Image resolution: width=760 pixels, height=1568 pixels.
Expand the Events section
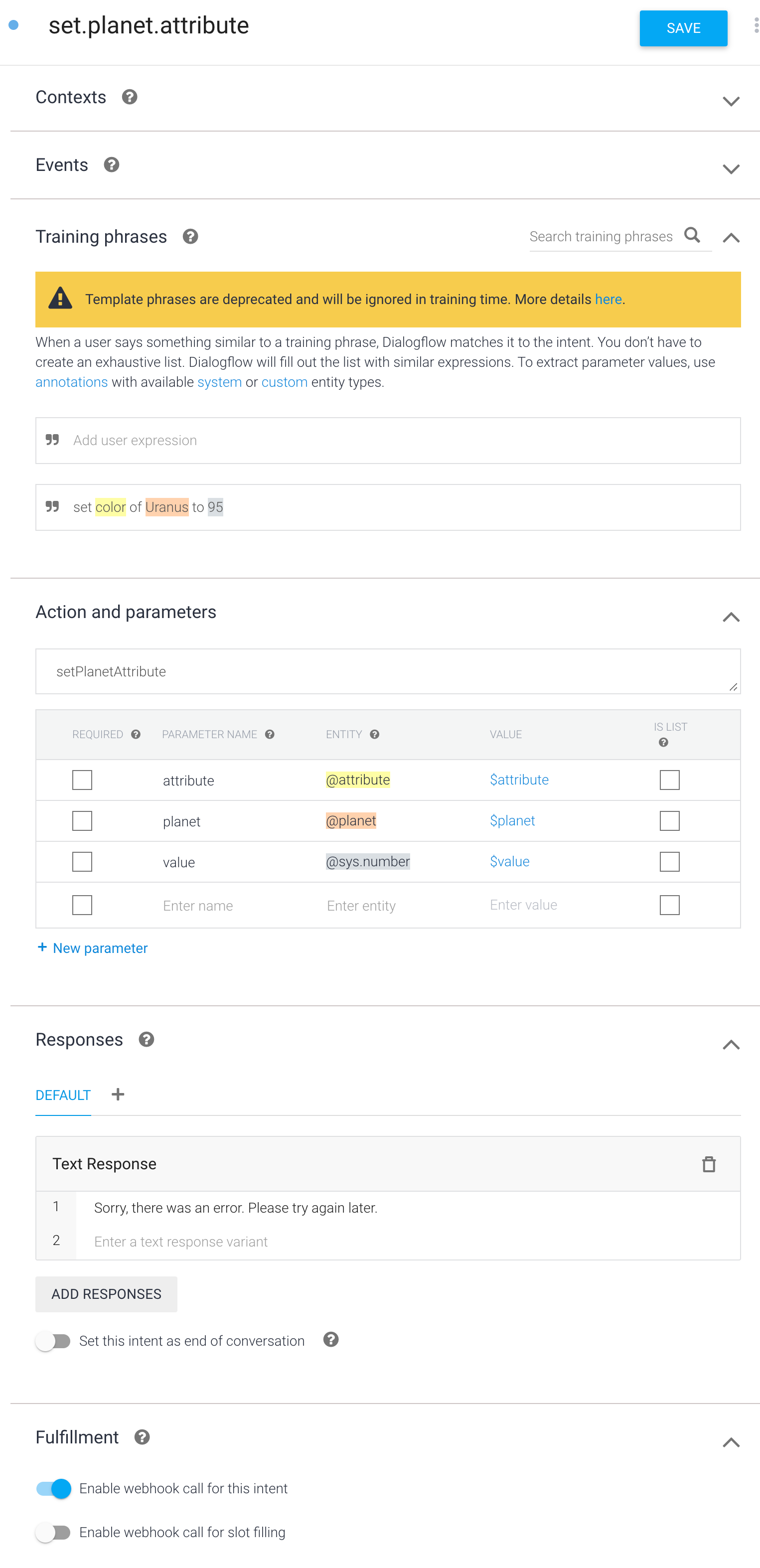coord(731,168)
